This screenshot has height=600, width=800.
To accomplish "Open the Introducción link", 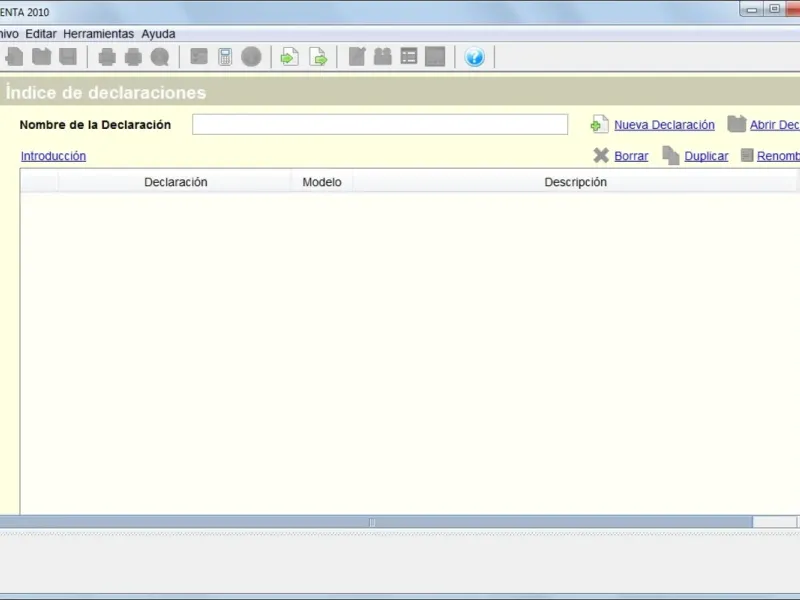I will pos(53,156).
